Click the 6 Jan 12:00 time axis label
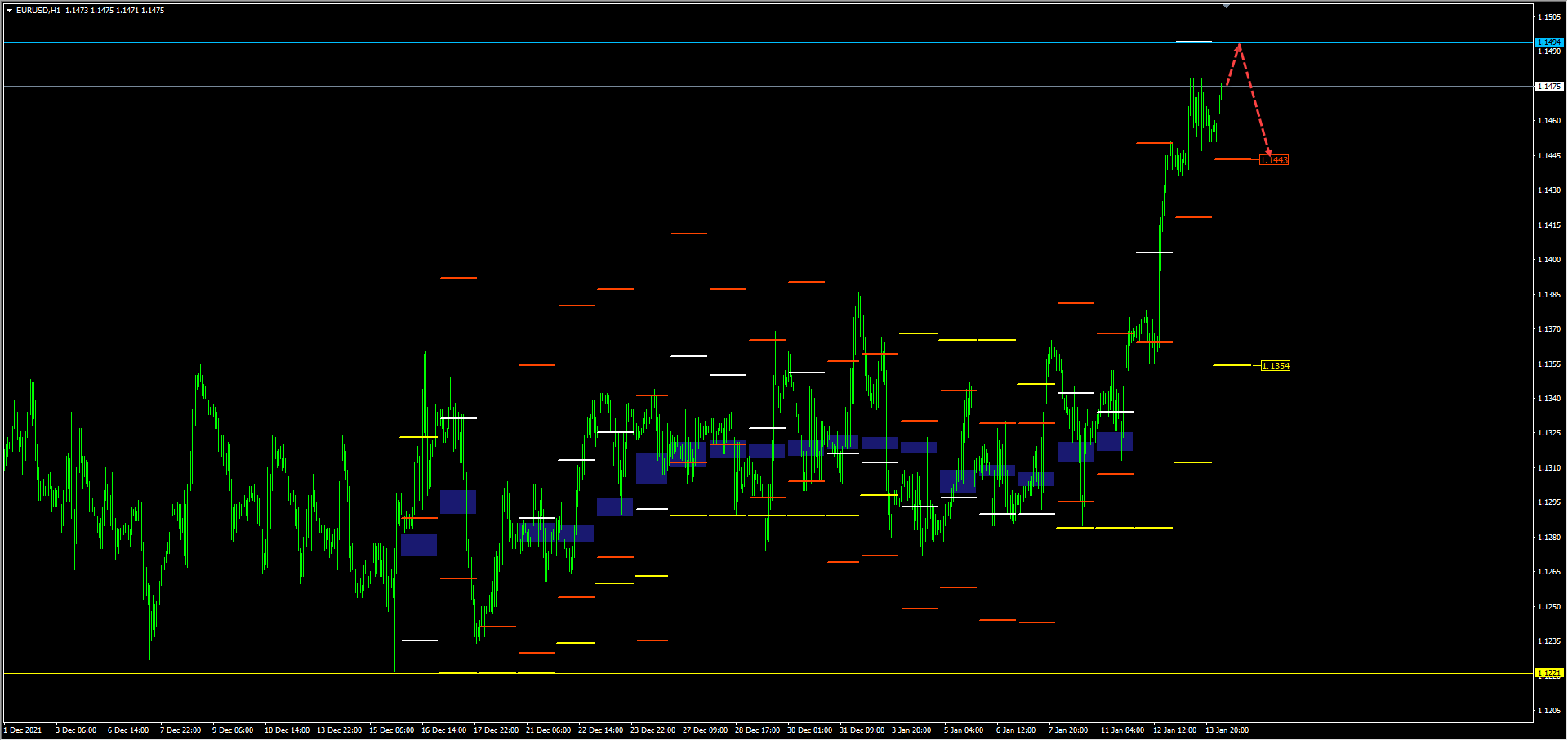Screen dimensions: 1568x741 click(x=1016, y=730)
